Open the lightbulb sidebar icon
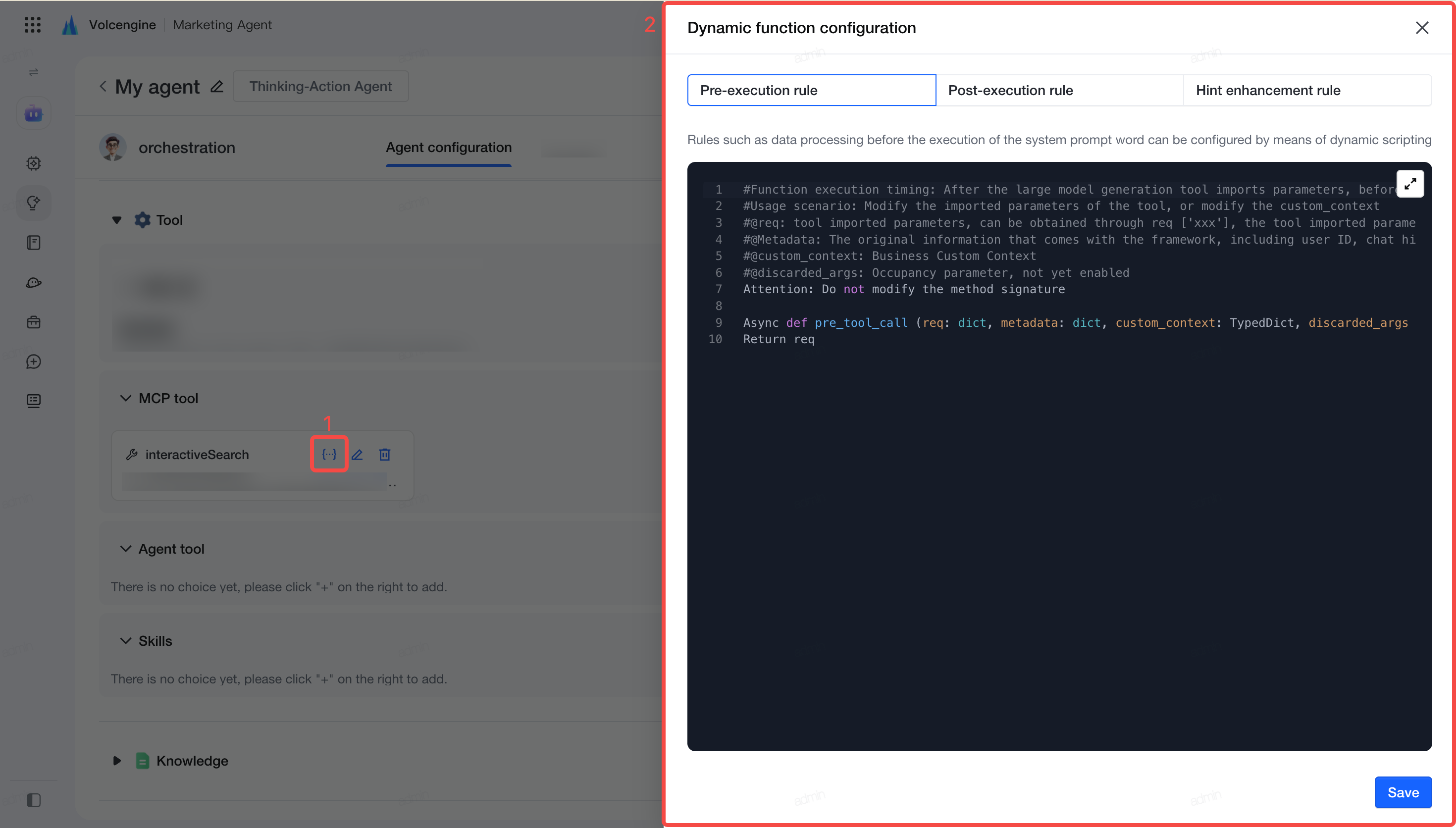The width and height of the screenshot is (1456, 828). (34, 203)
